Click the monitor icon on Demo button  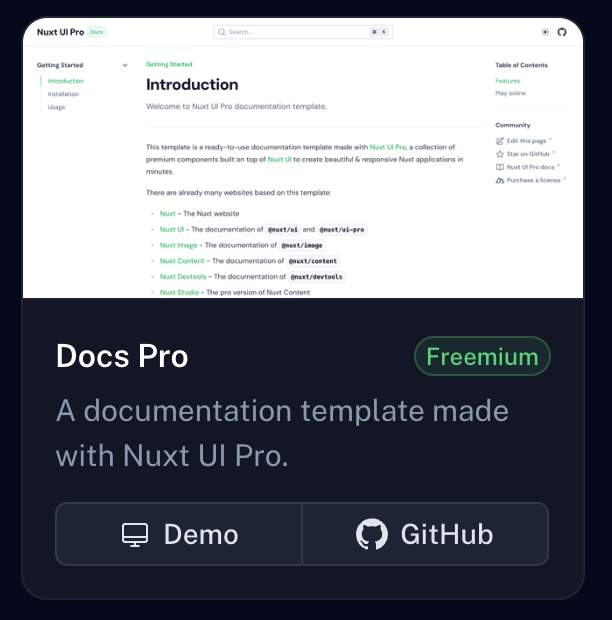pyautogui.click(x=135, y=535)
